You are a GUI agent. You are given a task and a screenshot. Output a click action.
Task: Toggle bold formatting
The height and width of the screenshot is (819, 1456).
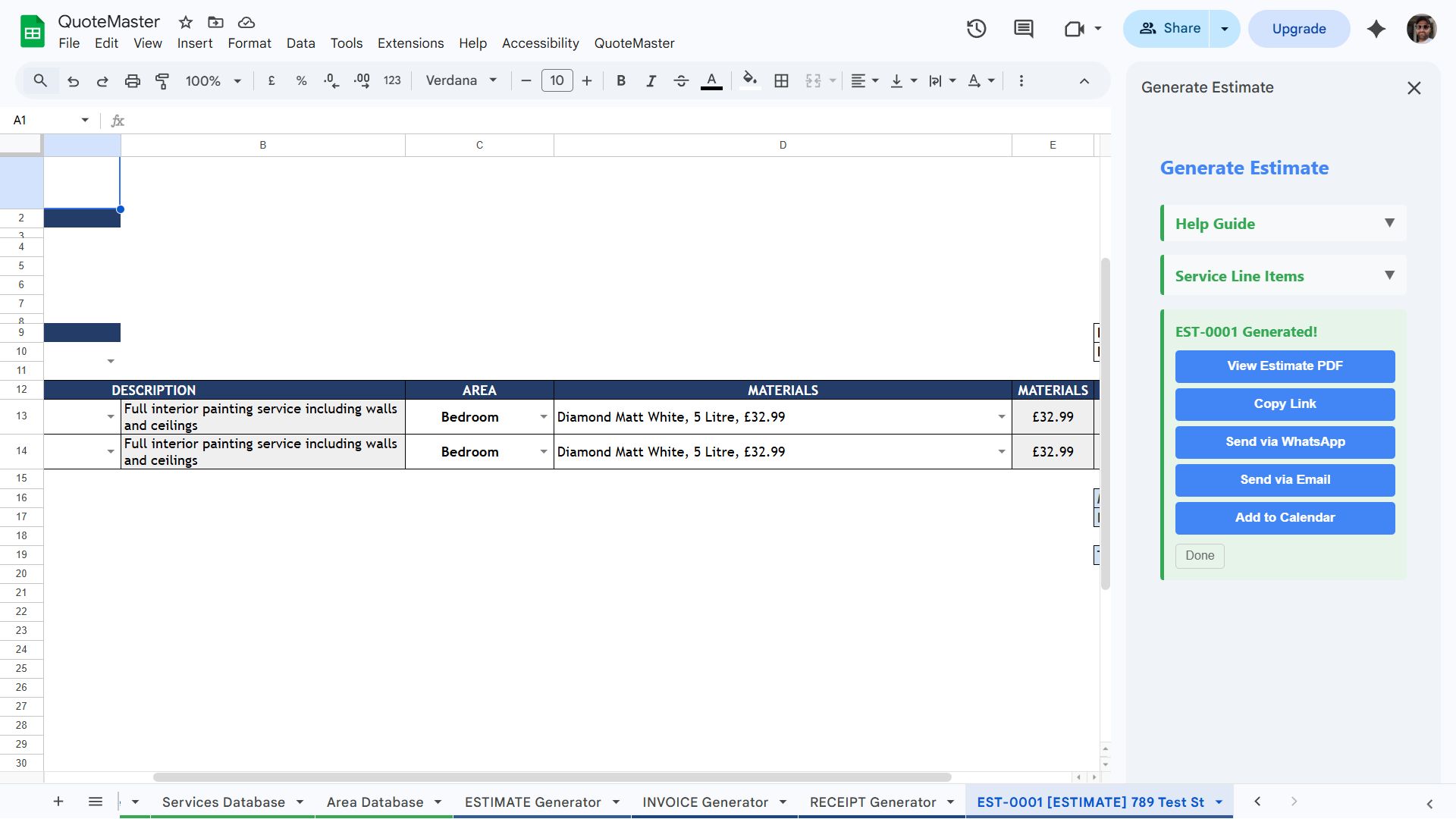(x=621, y=80)
